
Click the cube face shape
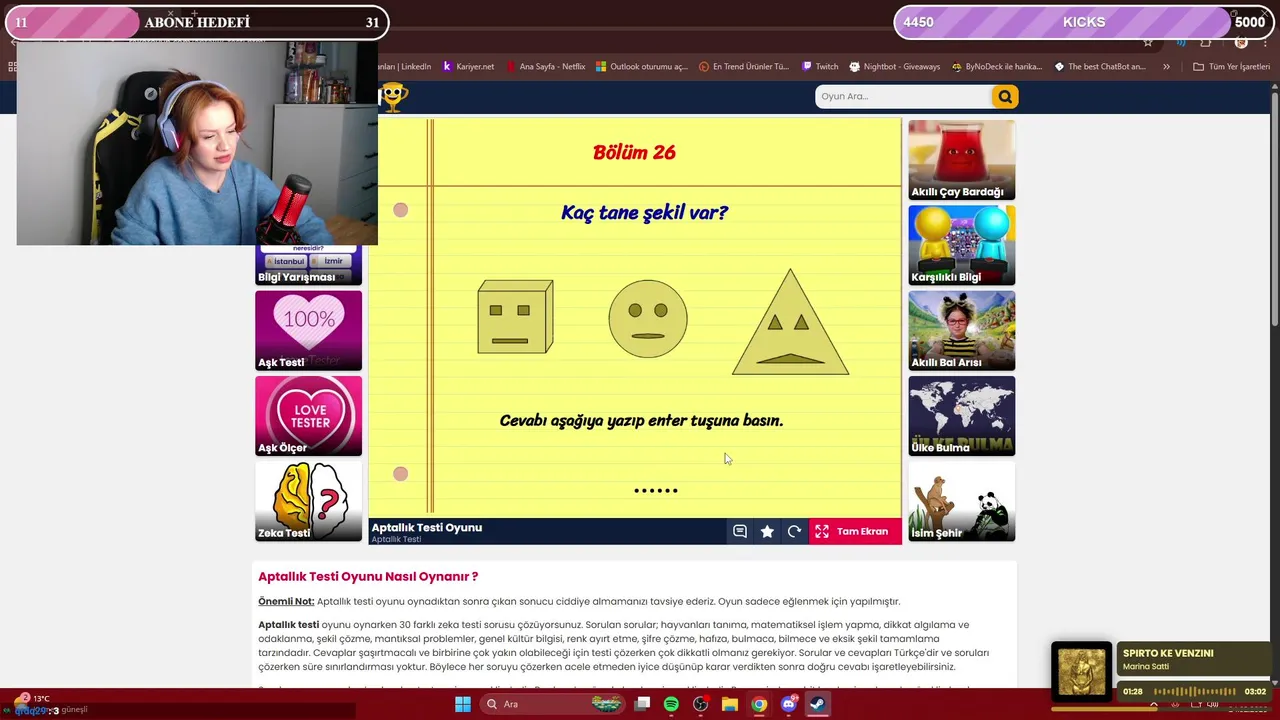515,317
